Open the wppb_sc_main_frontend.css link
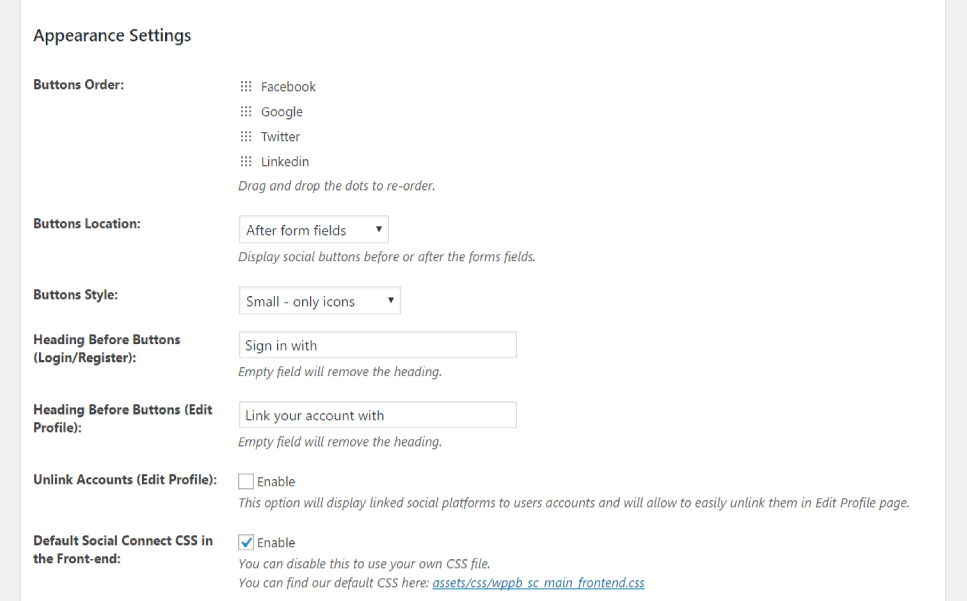Screen dimensions: 967x601 538,583
